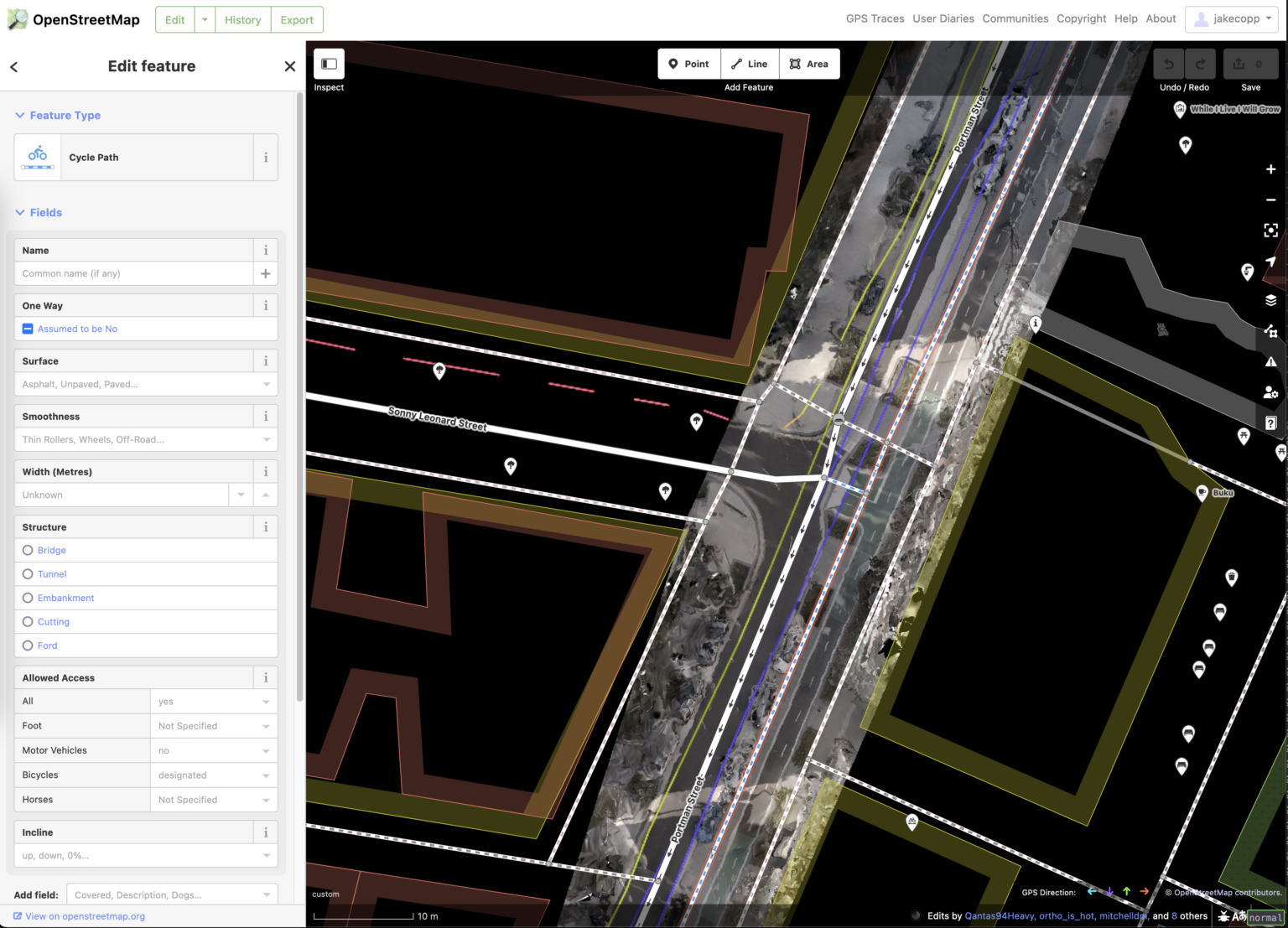Image resolution: width=1288 pixels, height=928 pixels.
Task: Select the Bridge structure option
Action: (28, 550)
